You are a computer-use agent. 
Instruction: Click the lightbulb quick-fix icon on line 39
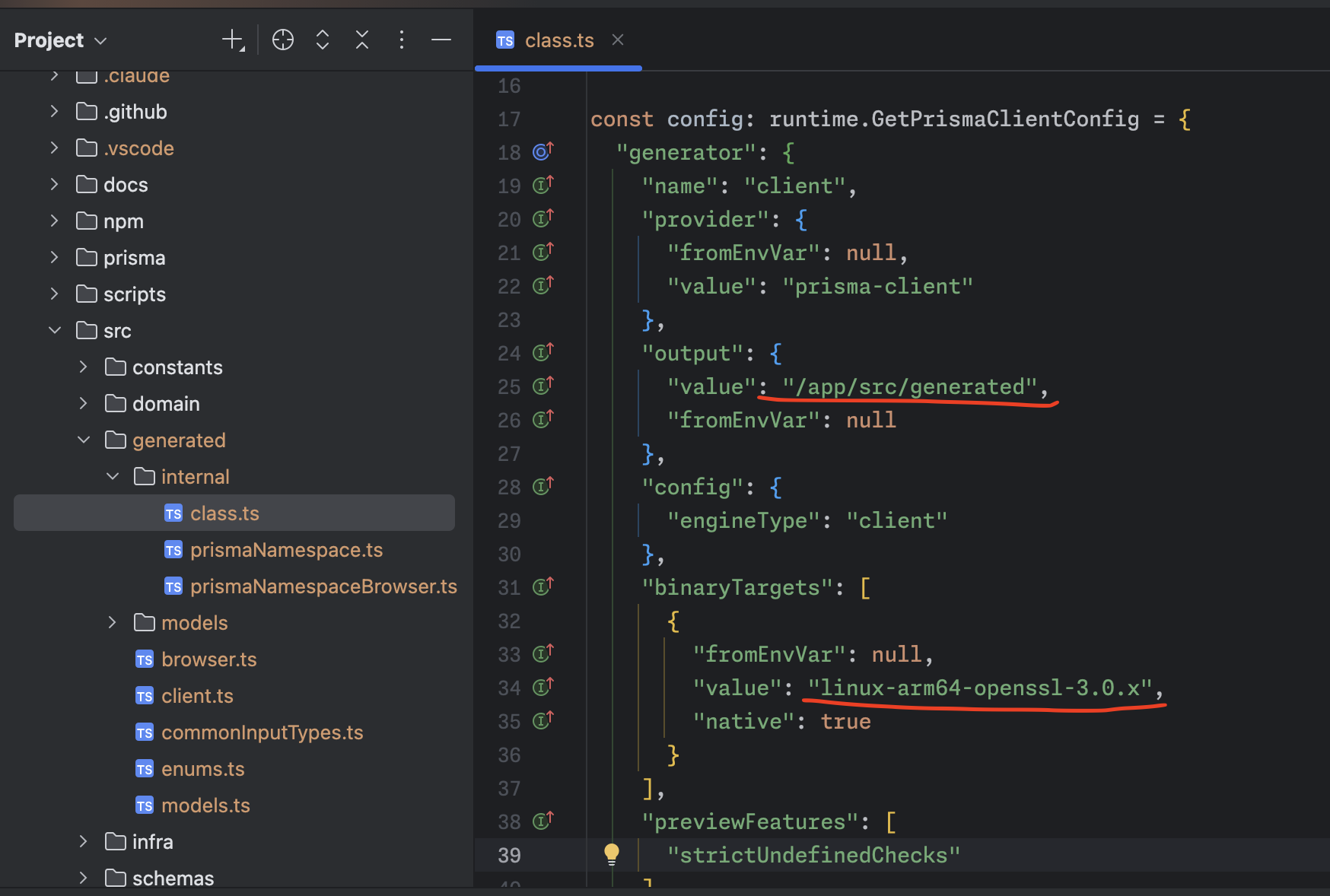point(612,853)
